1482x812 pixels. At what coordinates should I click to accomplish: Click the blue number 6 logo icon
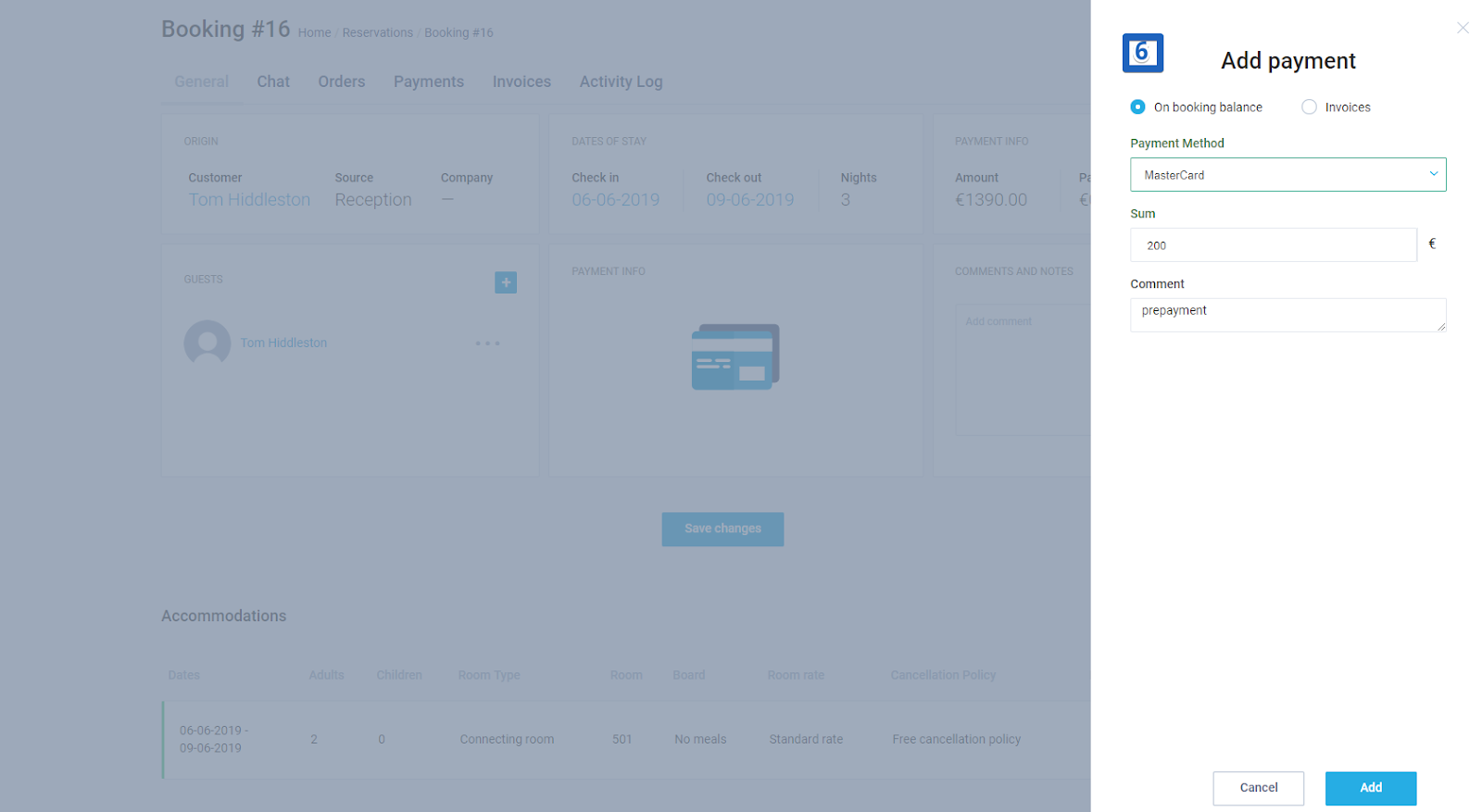1142,54
